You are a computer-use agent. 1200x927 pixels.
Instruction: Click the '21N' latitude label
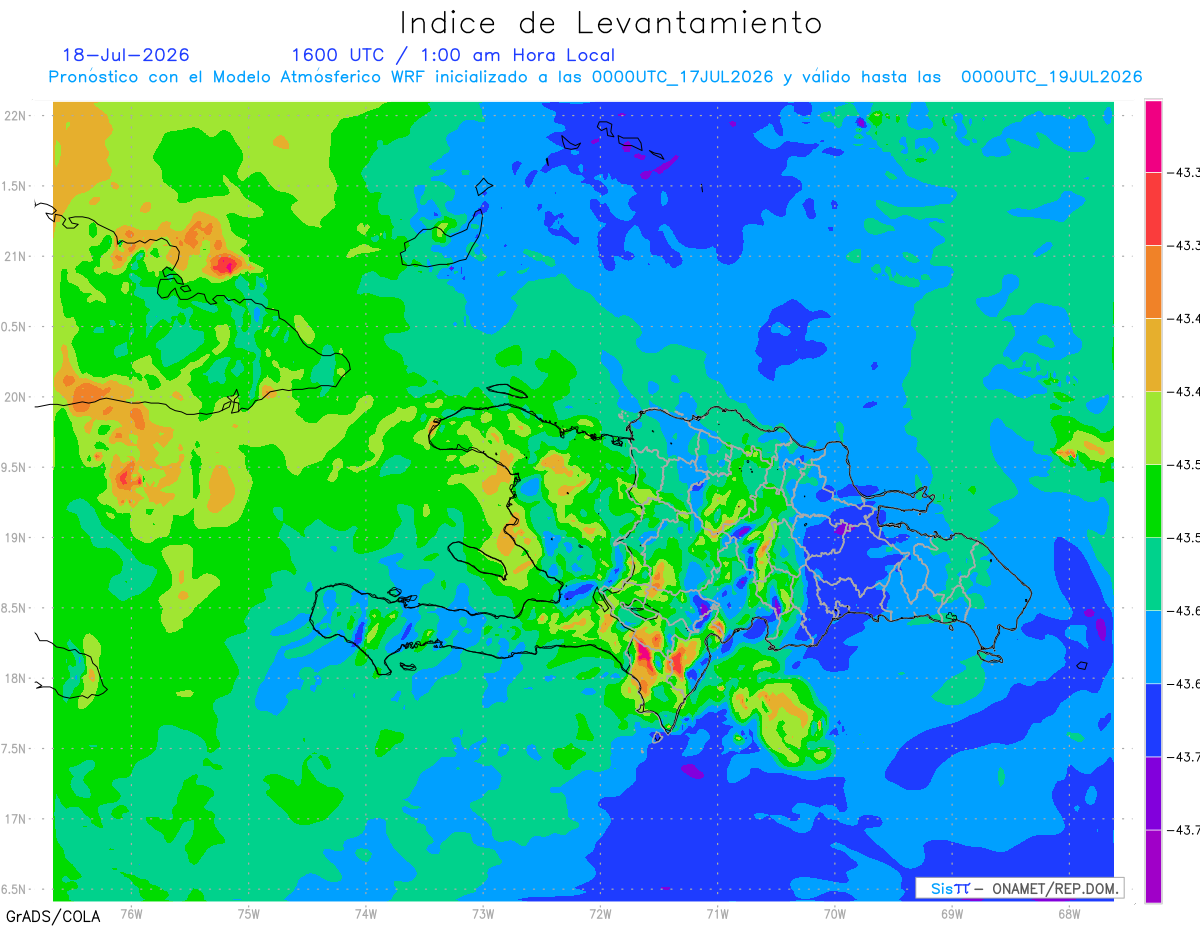(16, 257)
